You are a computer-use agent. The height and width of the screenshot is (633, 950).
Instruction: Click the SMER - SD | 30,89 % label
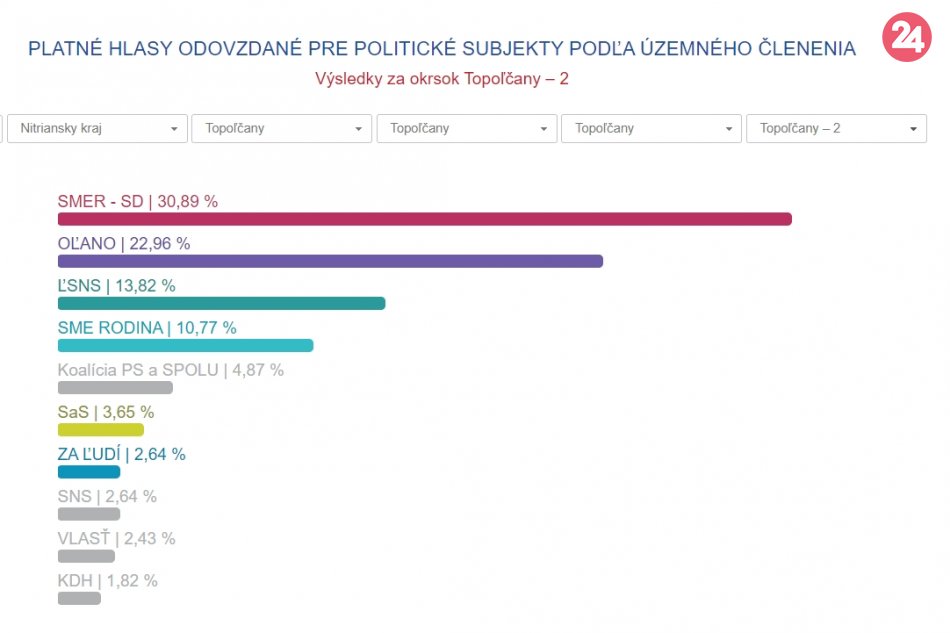(137, 201)
